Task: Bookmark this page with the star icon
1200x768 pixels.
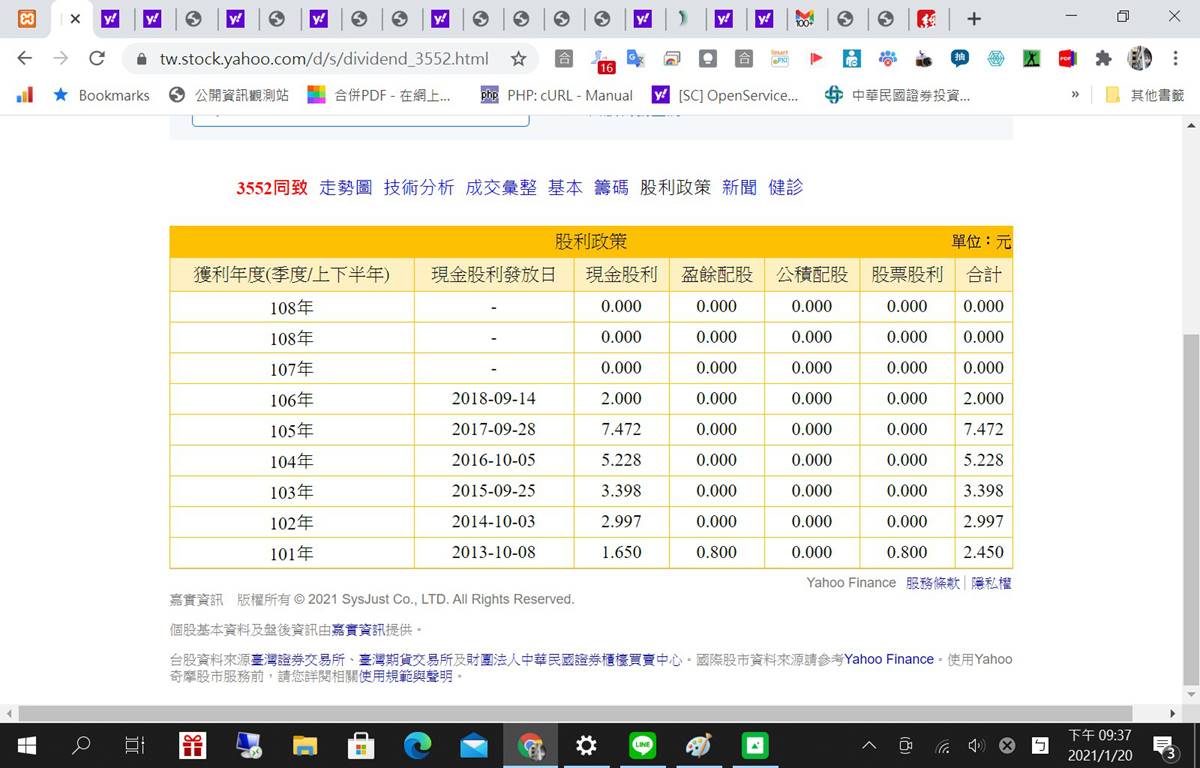Action: (518, 59)
